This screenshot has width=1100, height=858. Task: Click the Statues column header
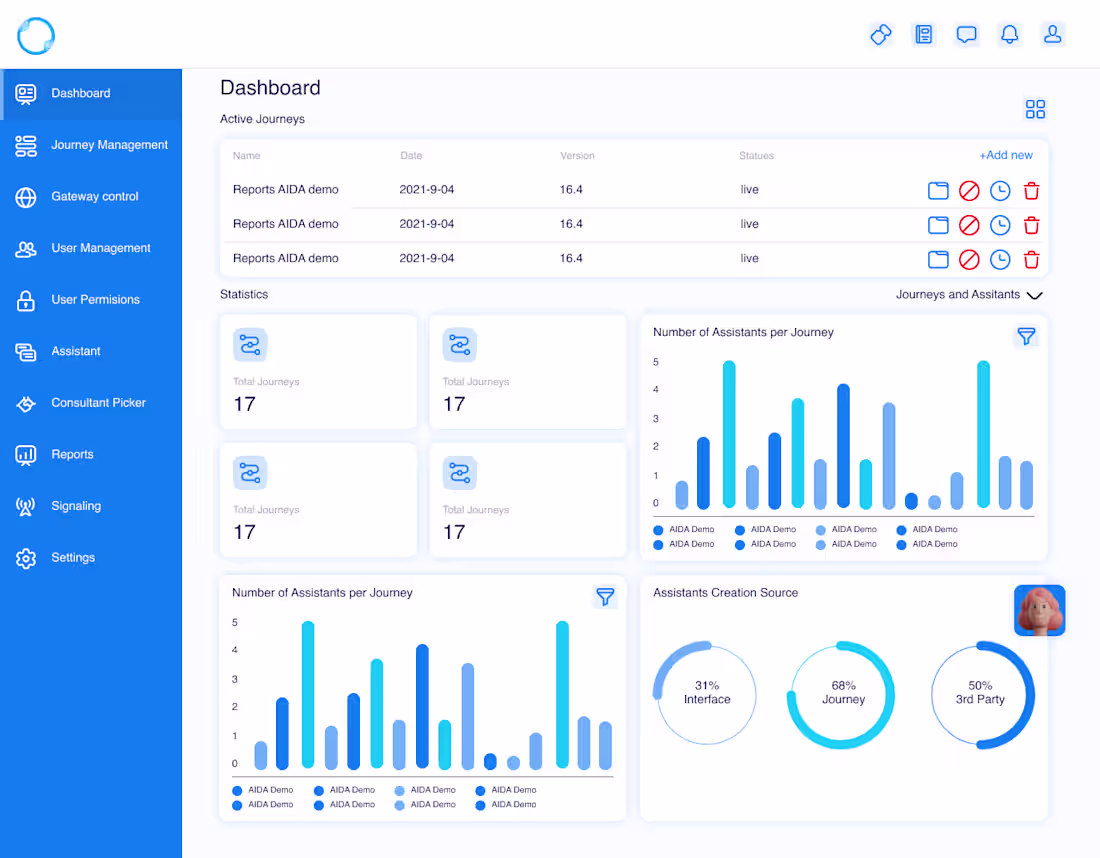(756, 156)
